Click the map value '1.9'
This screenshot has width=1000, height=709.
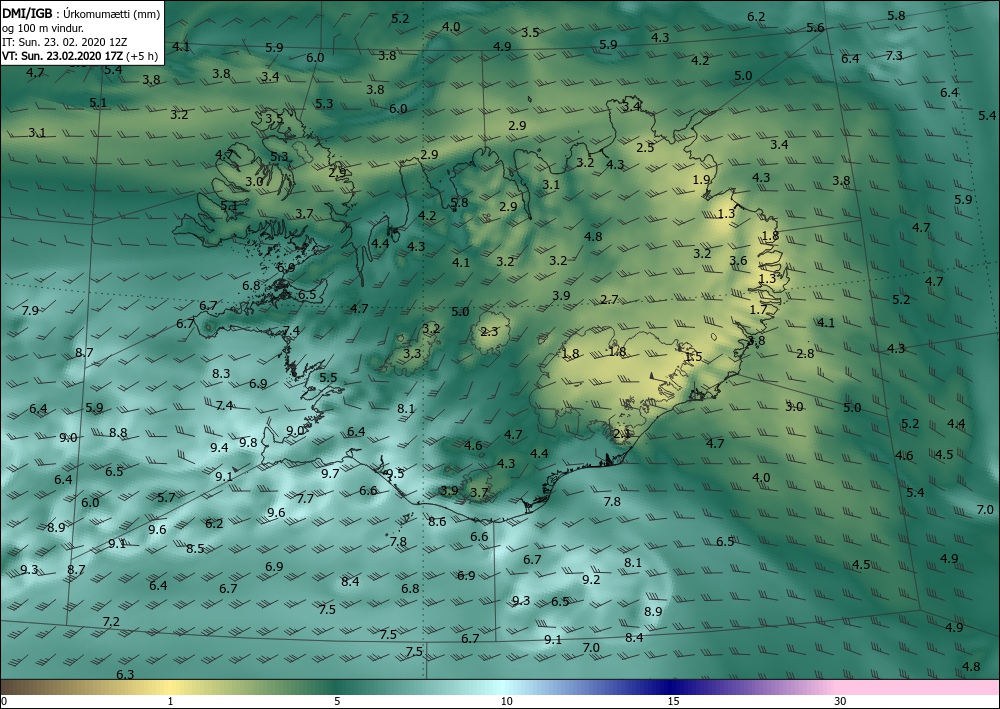(702, 180)
